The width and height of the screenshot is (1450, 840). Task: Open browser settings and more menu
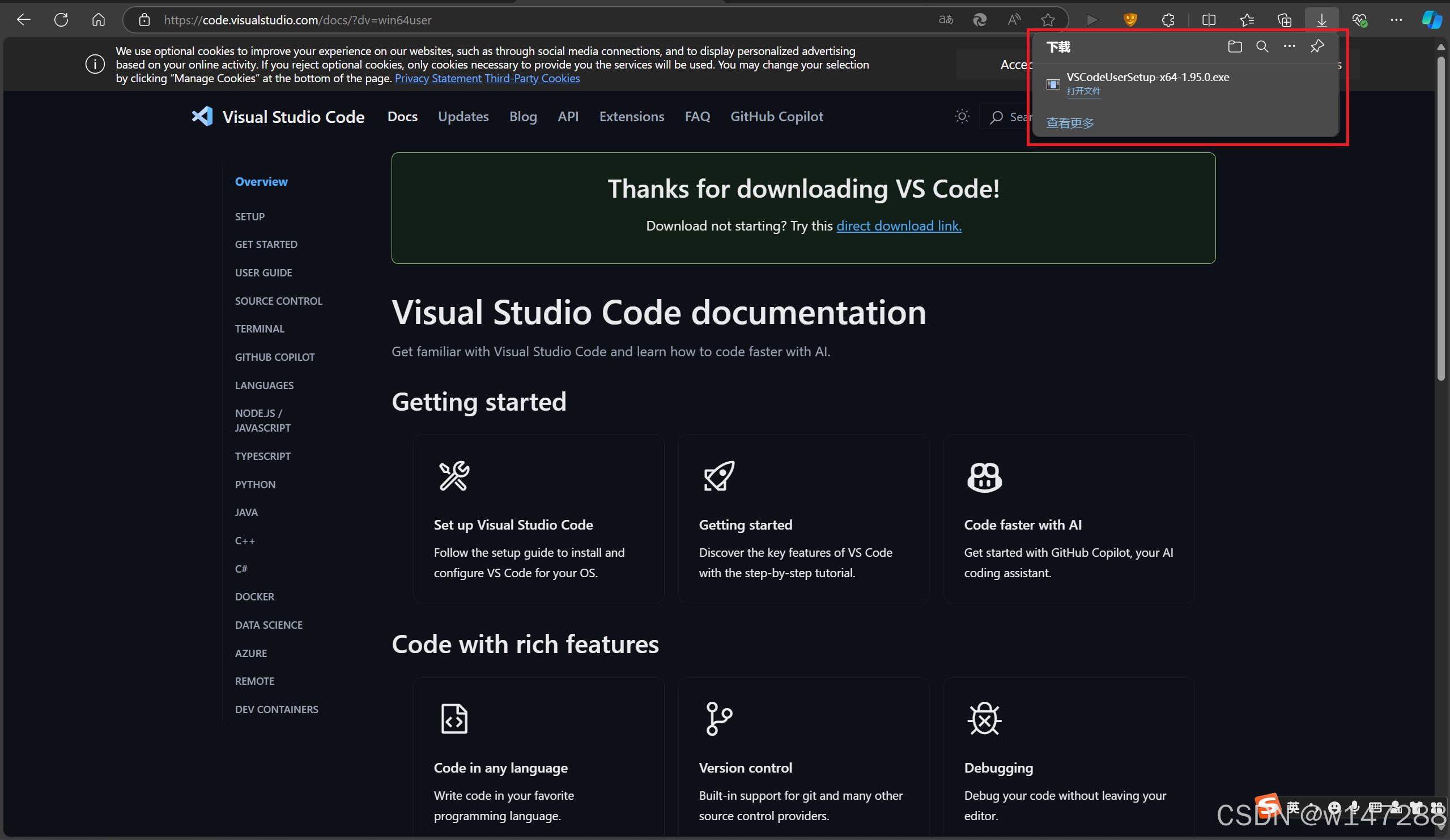pyautogui.click(x=1396, y=20)
